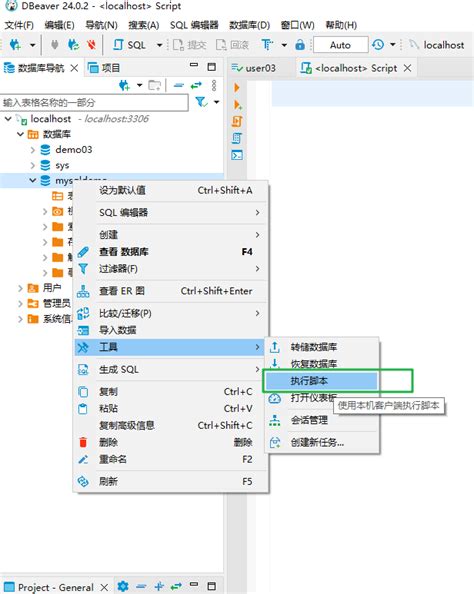This screenshot has width=474, height=594.
Task: Minimize the navigator panel
Action: coord(194,66)
